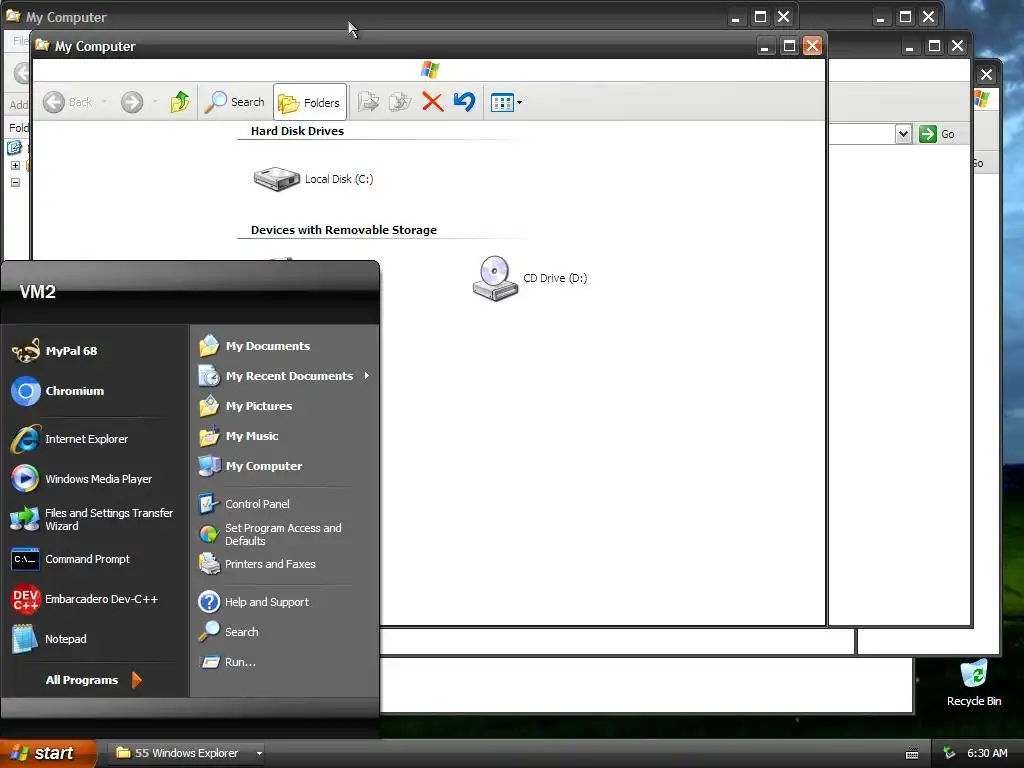
Task: Open My Music from Start menu
Action: (284, 436)
